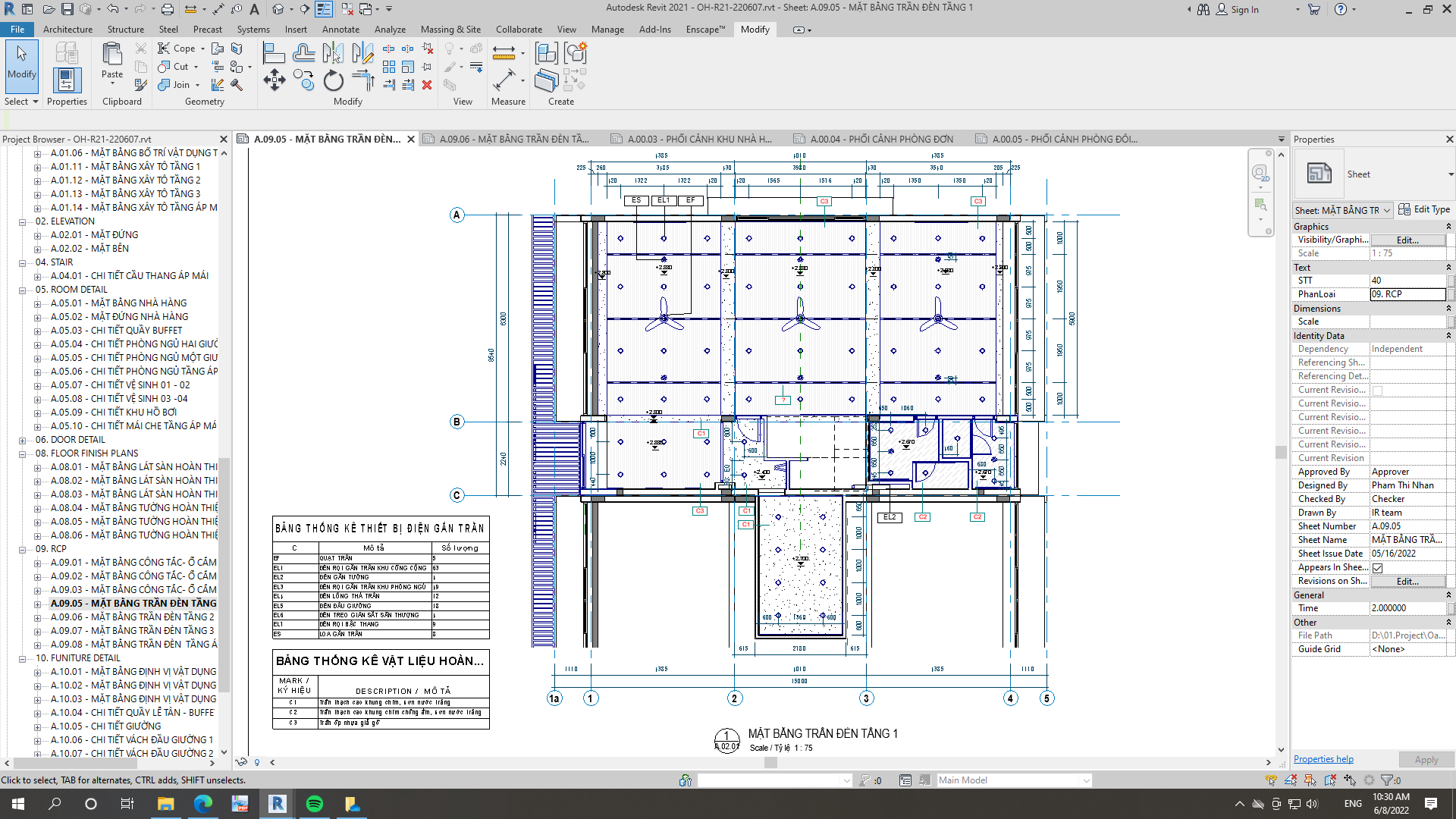Select the Copy tool in Modify panel
This screenshot has height=819, width=1456.
[303, 80]
